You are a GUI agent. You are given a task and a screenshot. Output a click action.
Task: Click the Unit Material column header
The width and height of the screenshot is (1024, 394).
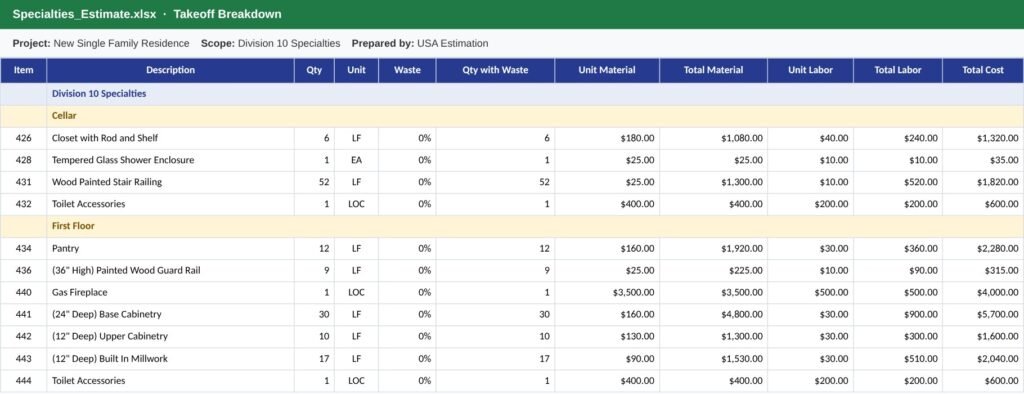click(x=607, y=70)
